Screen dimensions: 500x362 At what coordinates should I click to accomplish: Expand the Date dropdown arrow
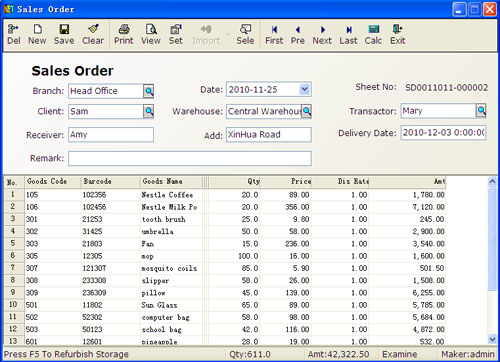(304, 89)
